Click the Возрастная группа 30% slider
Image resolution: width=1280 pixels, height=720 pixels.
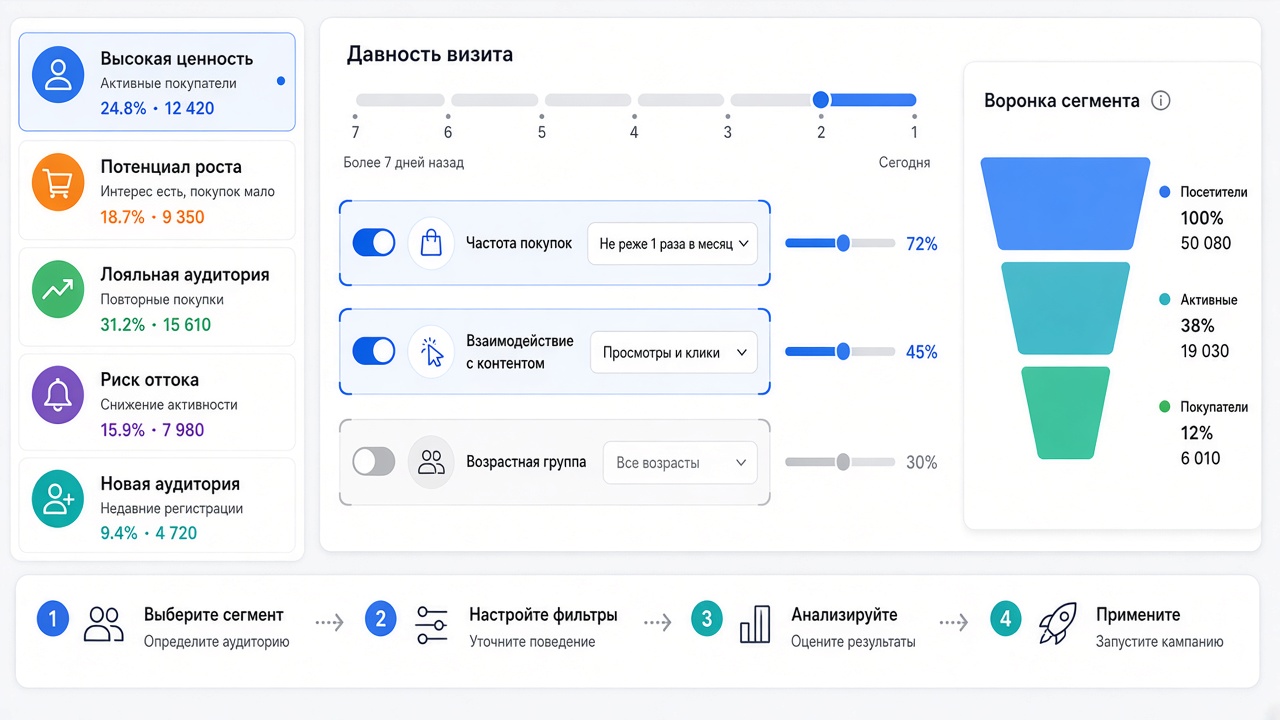[x=840, y=462]
